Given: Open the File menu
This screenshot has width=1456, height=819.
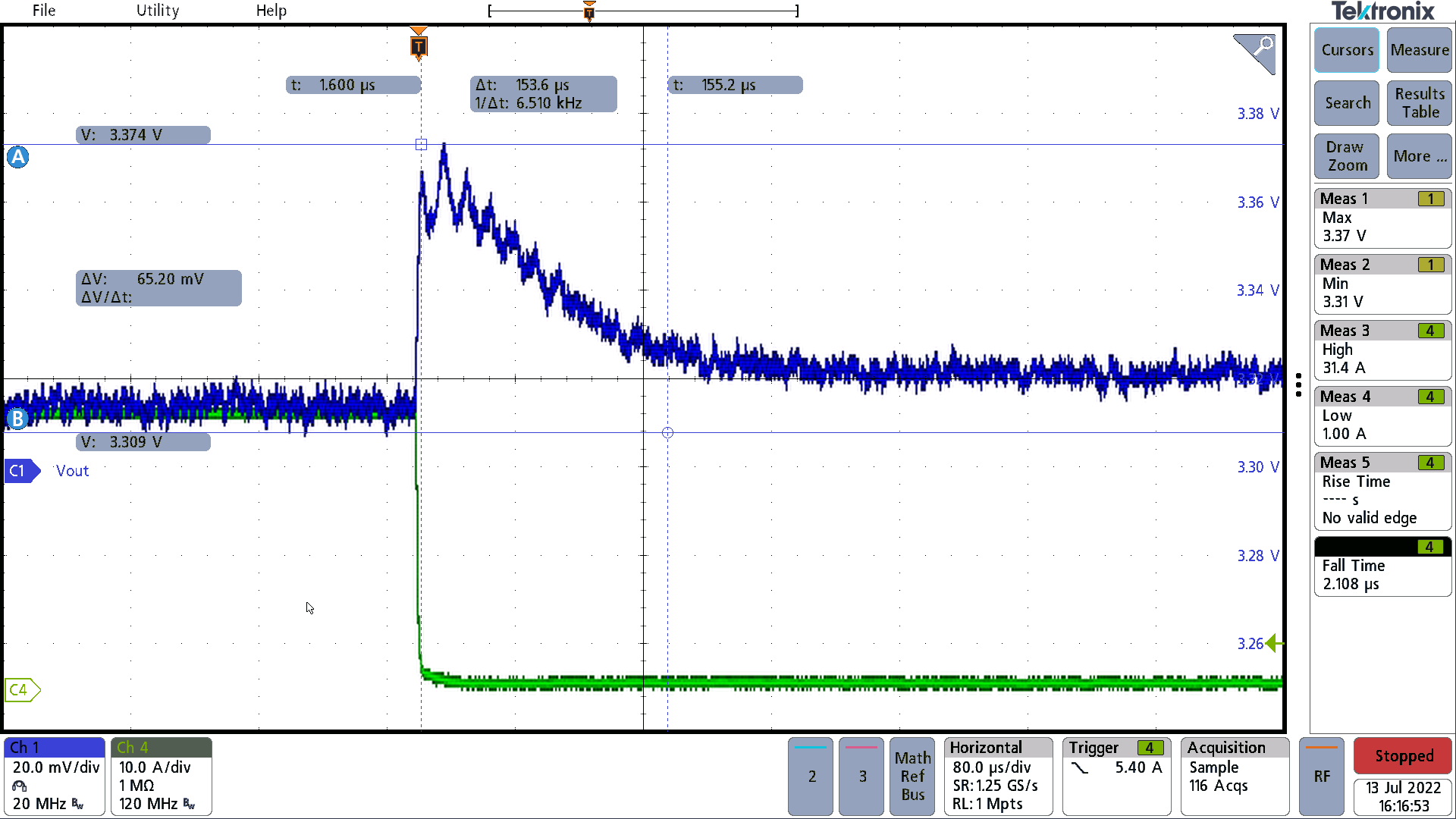Looking at the screenshot, I should (x=44, y=11).
